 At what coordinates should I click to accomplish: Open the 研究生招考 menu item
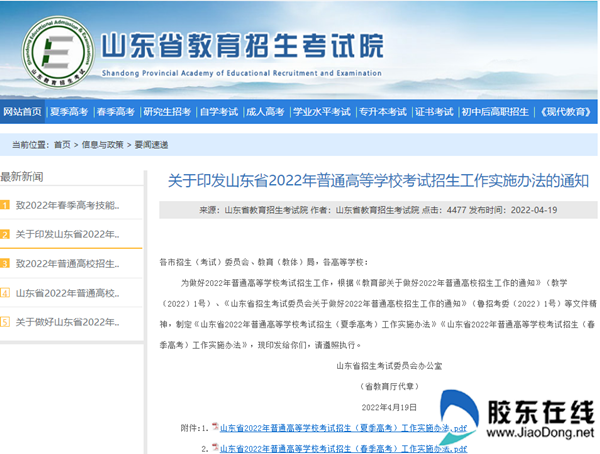click(167, 112)
